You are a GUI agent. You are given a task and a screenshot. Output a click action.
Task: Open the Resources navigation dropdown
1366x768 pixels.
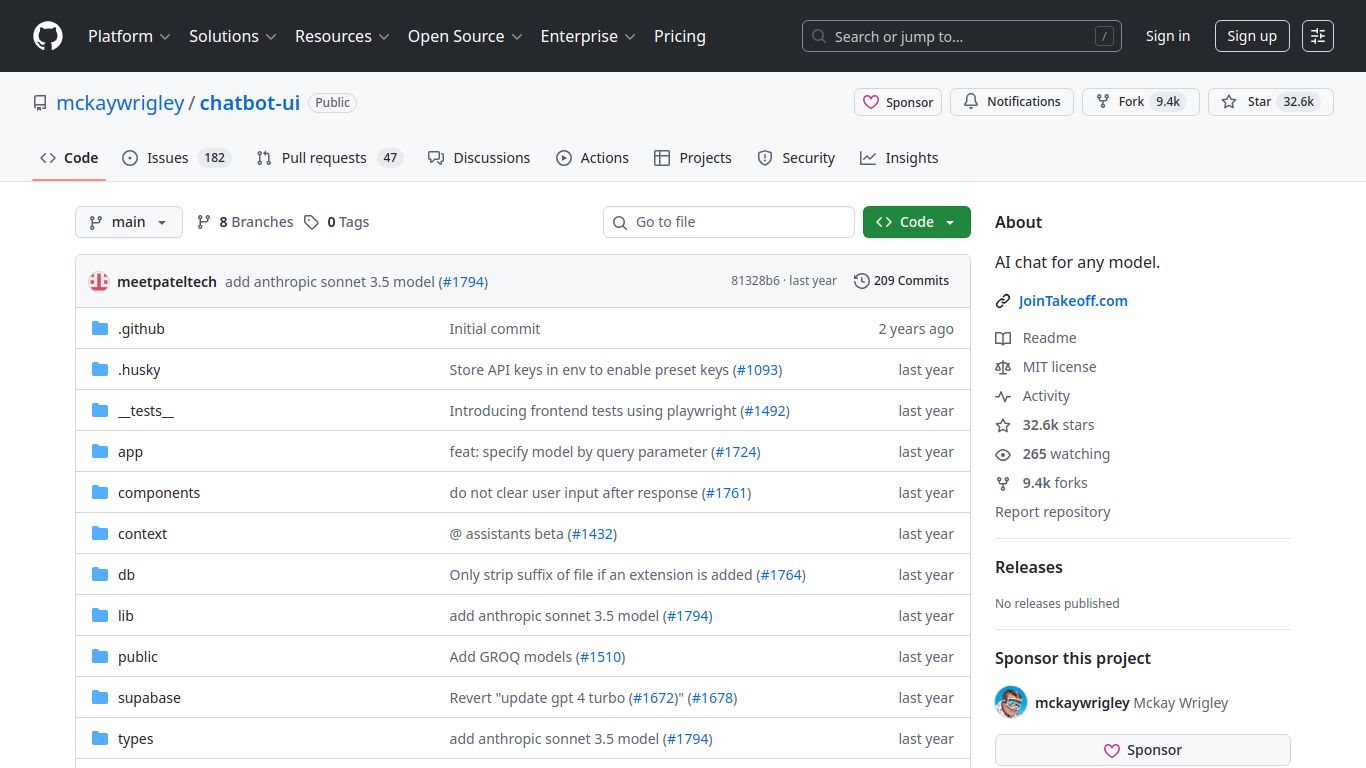[x=341, y=36]
